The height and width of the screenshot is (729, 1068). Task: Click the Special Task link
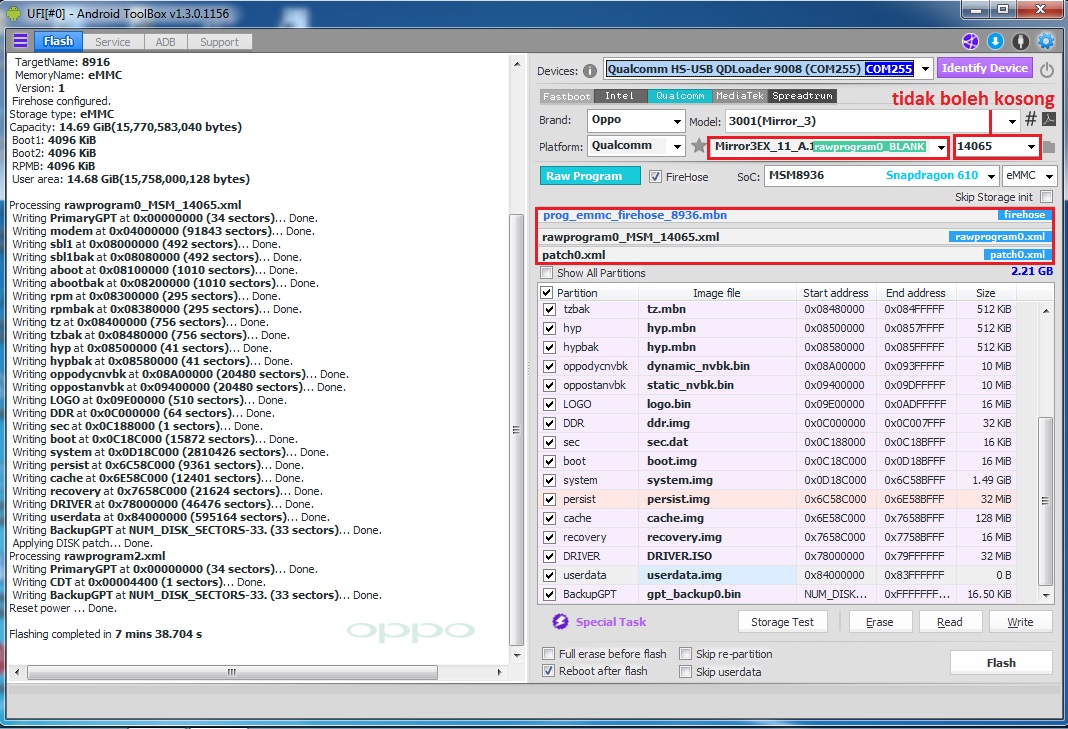click(610, 621)
